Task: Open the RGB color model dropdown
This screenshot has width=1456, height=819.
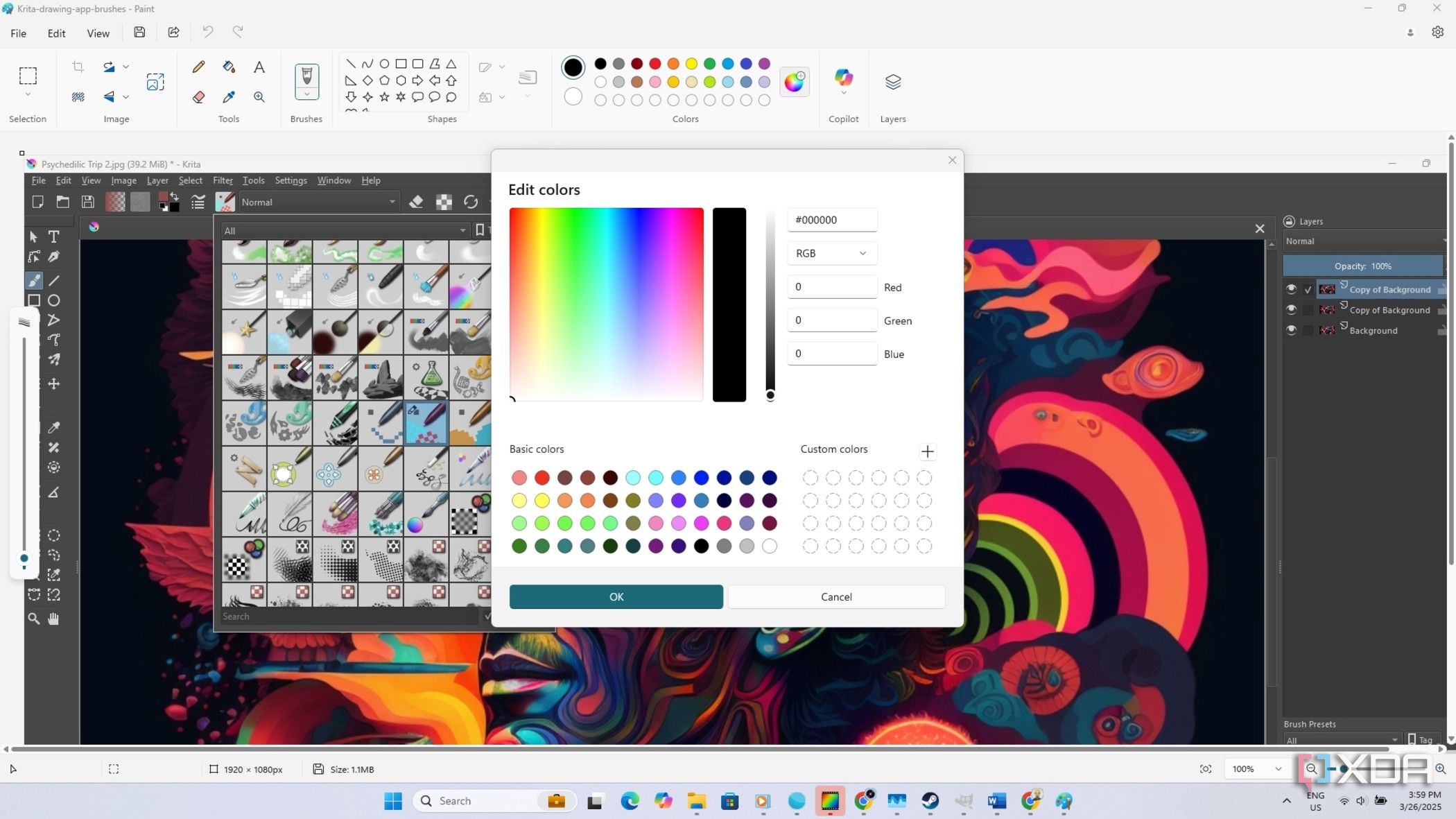Action: pos(832,253)
